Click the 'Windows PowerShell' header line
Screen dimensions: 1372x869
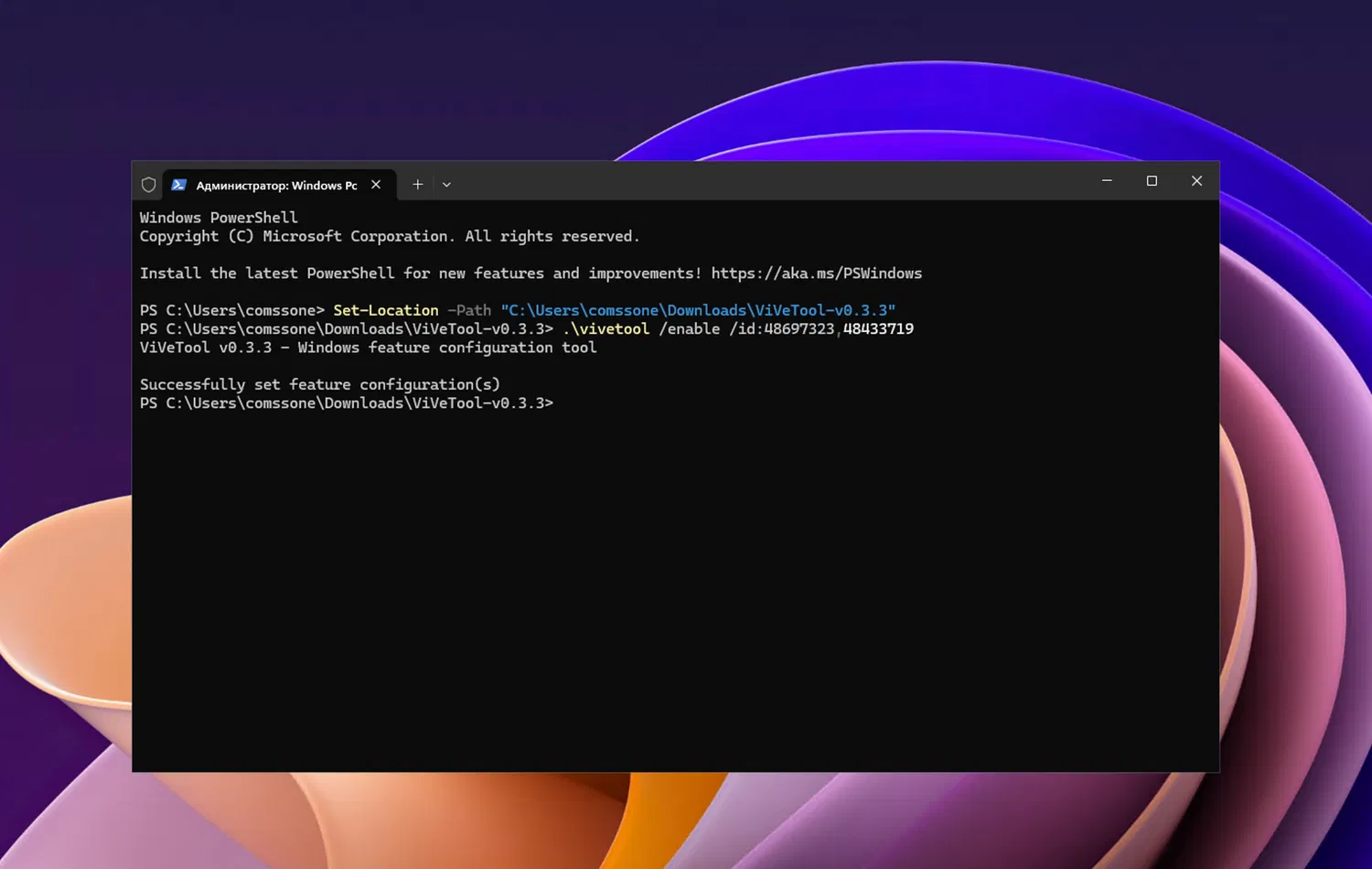point(219,218)
